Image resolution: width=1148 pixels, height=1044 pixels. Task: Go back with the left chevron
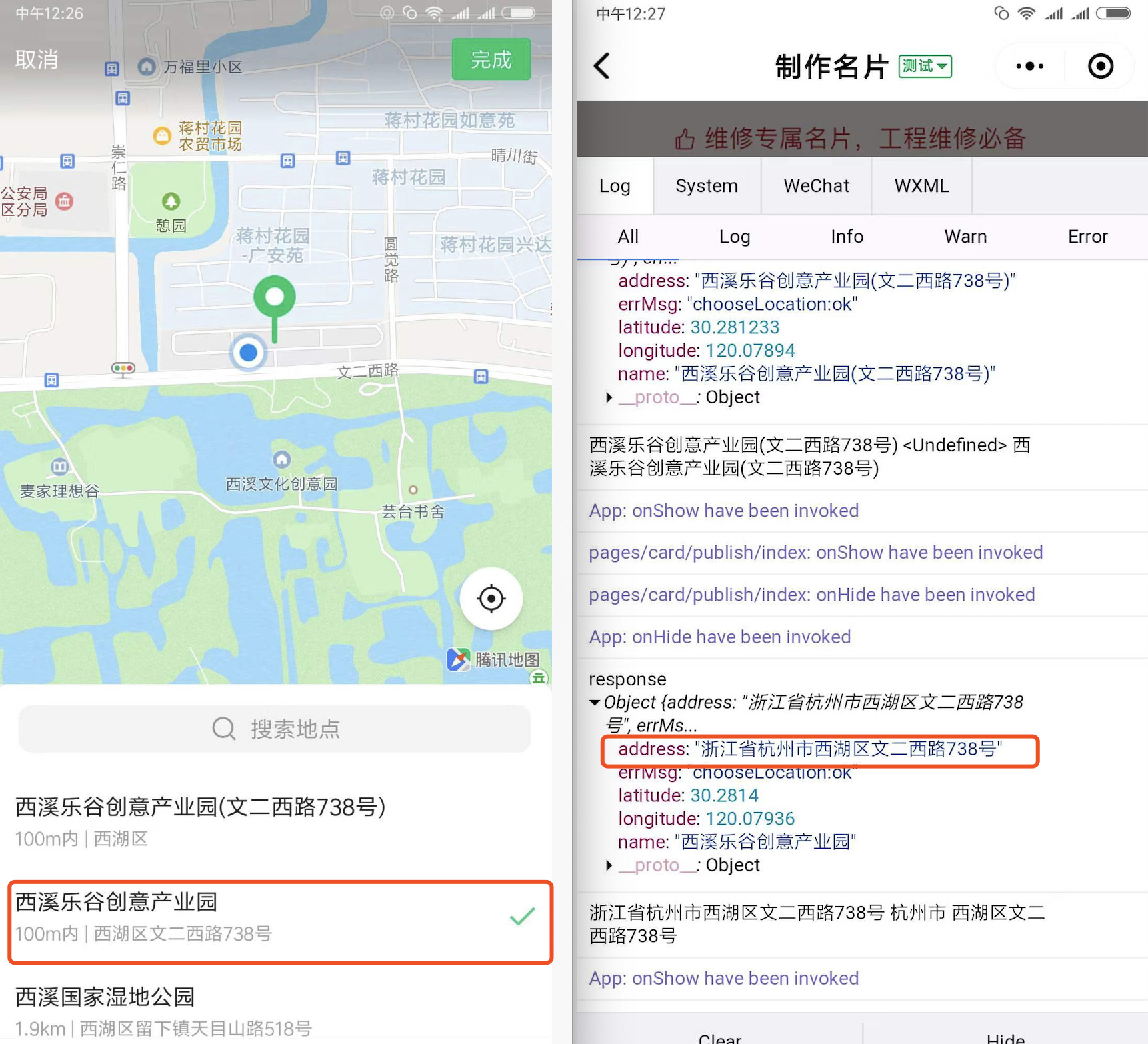(x=601, y=66)
